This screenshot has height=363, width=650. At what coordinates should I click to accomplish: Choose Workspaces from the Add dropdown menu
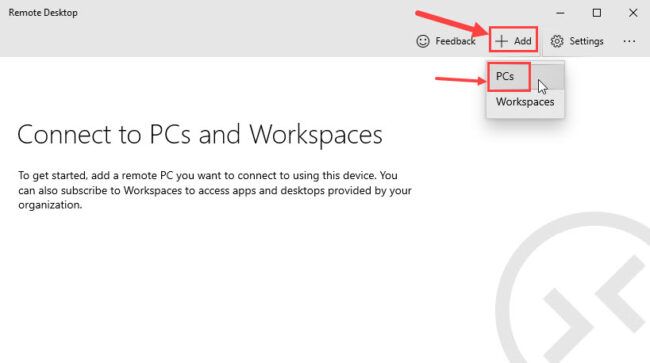[525, 102]
